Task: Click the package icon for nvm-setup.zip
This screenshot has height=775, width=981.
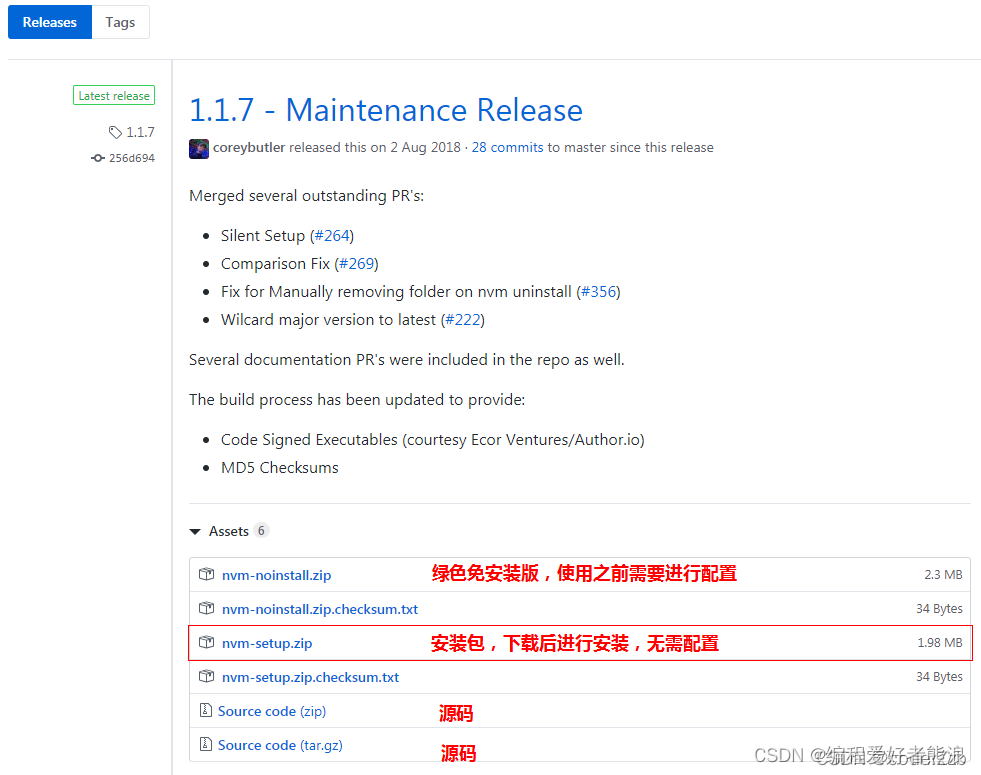Action: (x=206, y=642)
